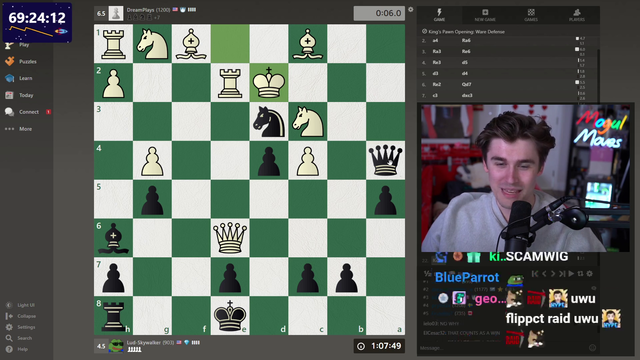
Task: Click the bottom player's 1:07:49 clock
Action: pyautogui.click(x=379, y=346)
